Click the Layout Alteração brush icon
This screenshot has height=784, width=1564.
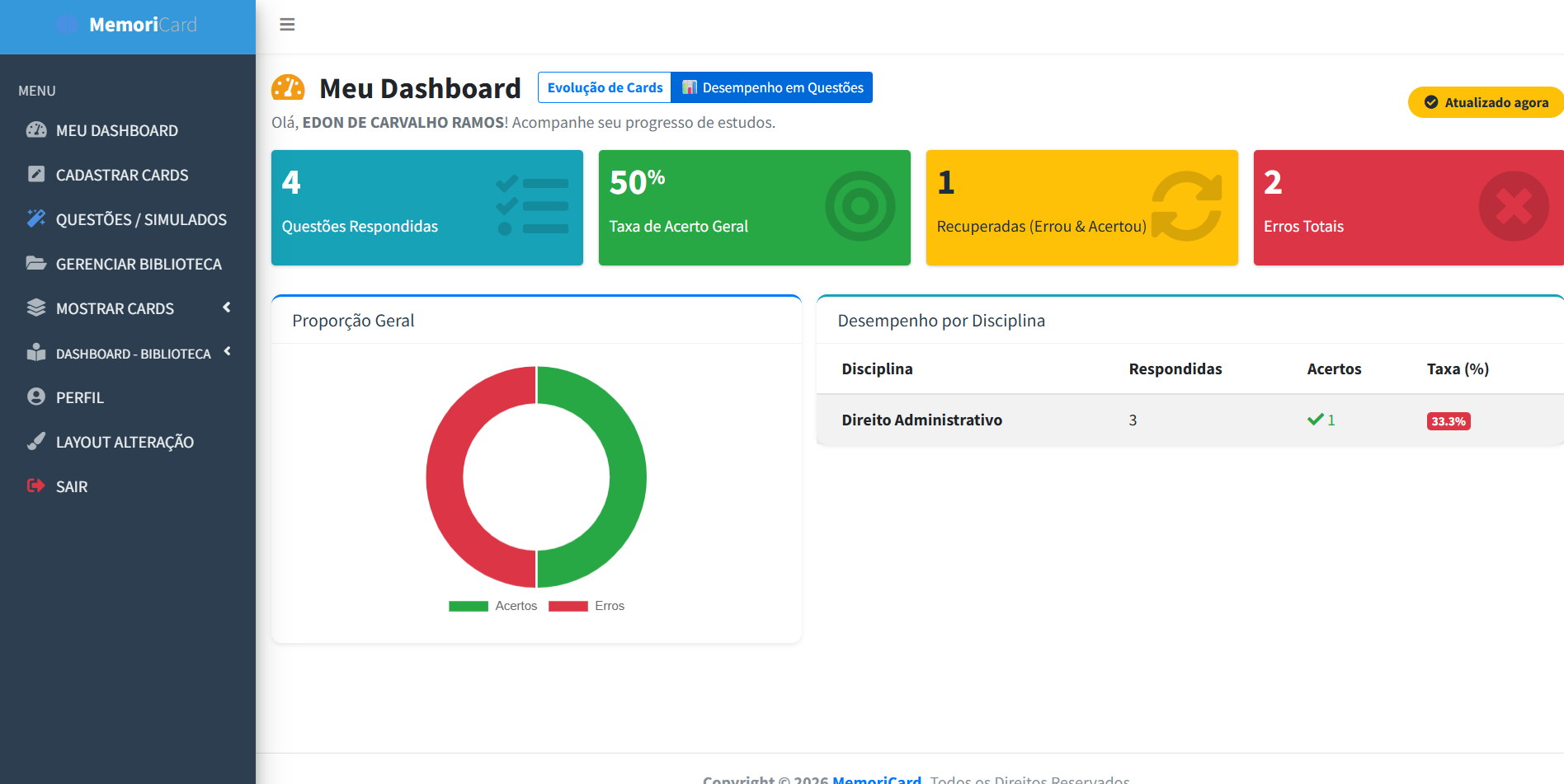click(x=36, y=442)
